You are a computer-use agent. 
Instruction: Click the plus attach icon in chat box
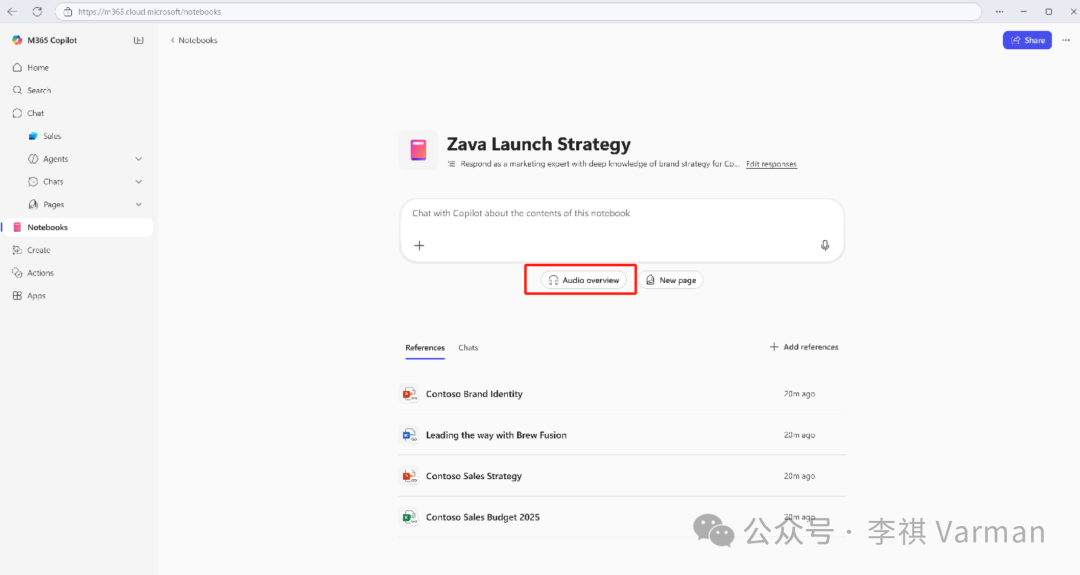tap(419, 246)
